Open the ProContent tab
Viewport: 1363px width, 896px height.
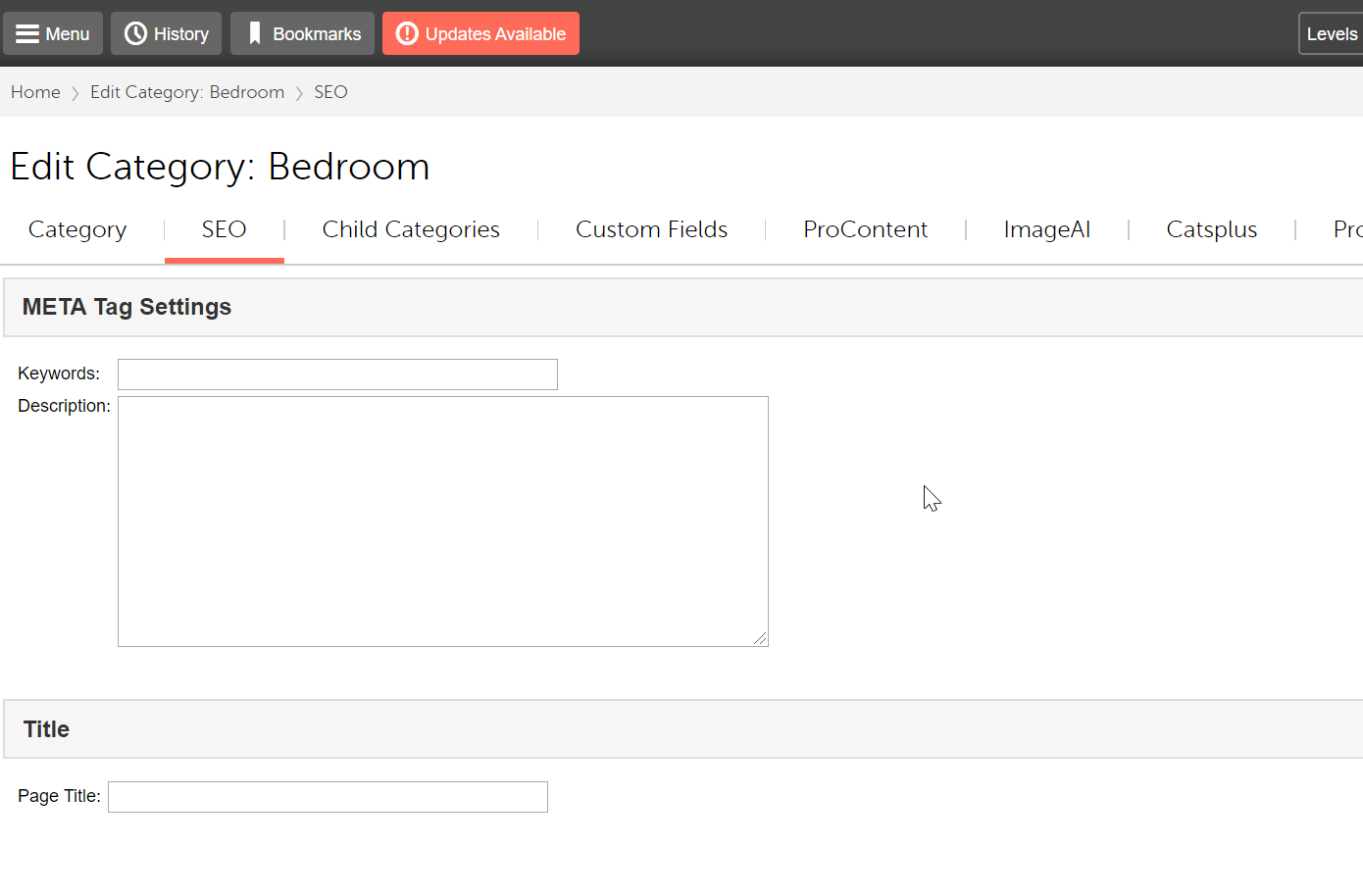coord(865,229)
